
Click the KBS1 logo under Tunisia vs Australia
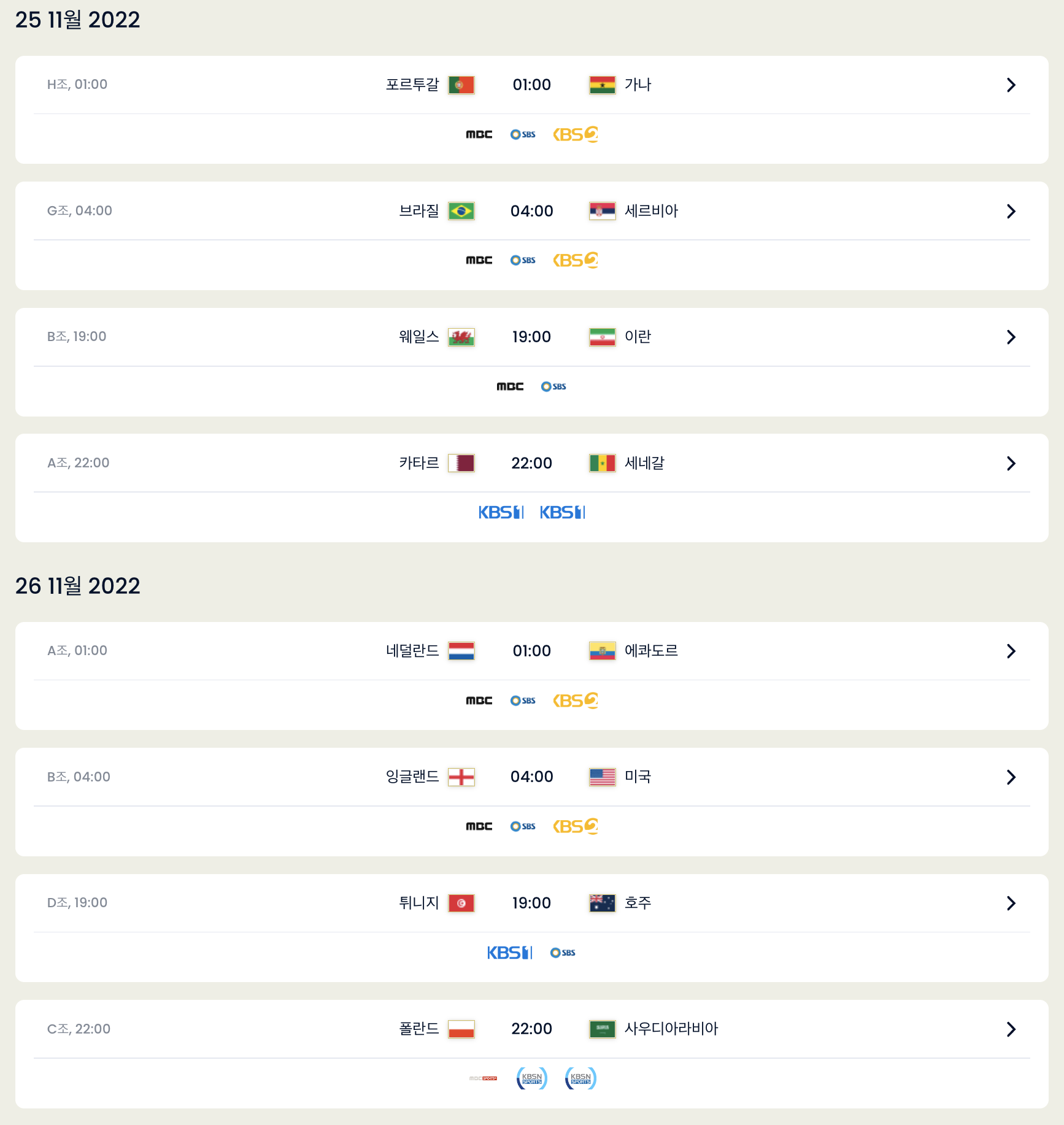(509, 953)
